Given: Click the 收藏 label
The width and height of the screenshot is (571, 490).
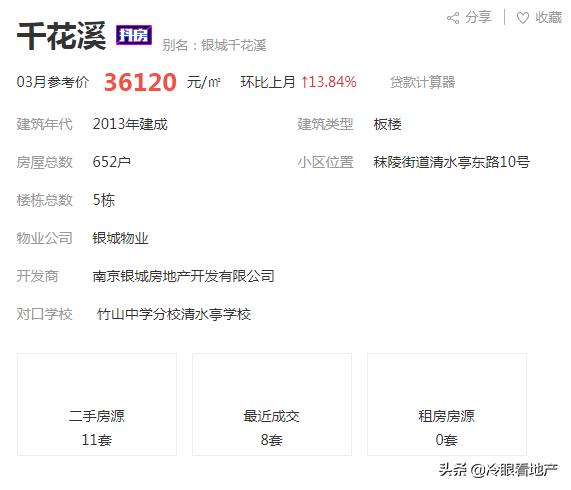Looking at the screenshot, I should coord(548,17).
